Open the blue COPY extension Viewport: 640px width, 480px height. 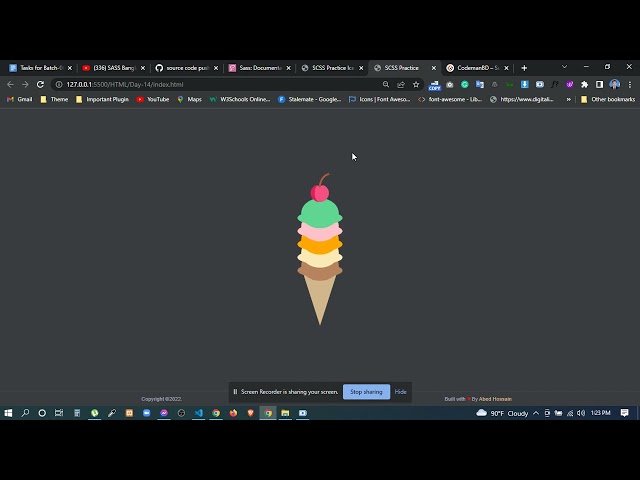tap(435, 85)
